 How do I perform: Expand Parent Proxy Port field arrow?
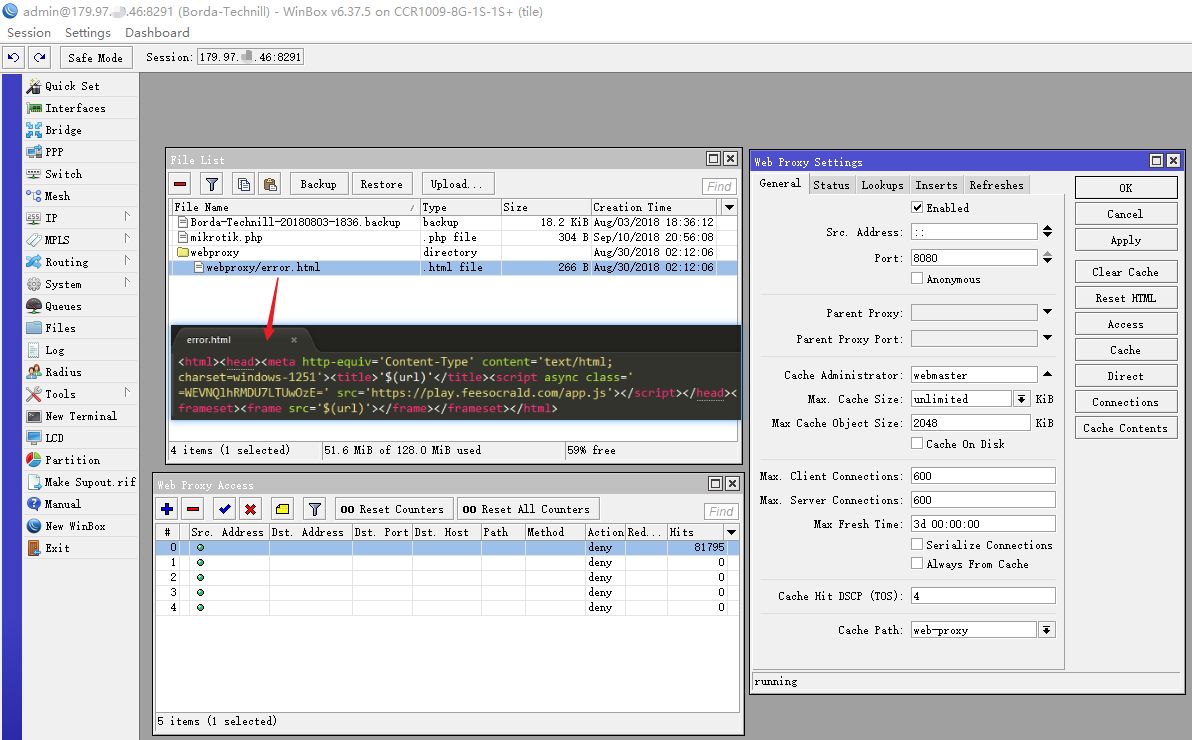pyautogui.click(x=1048, y=338)
